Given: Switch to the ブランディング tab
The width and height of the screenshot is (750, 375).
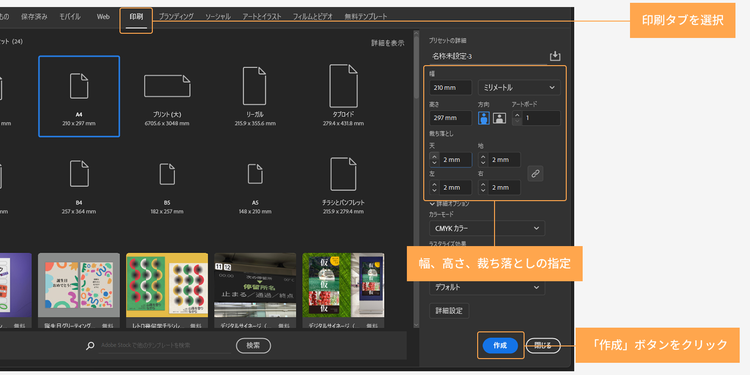Looking at the screenshot, I should point(176,17).
